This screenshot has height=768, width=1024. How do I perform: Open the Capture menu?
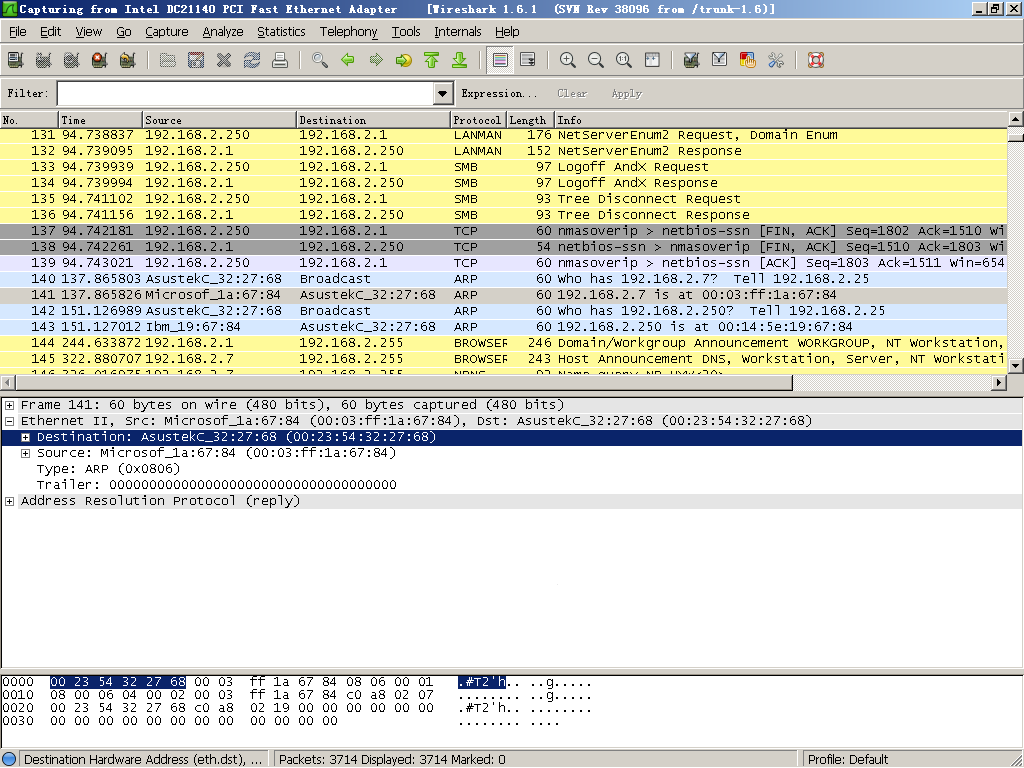167,31
